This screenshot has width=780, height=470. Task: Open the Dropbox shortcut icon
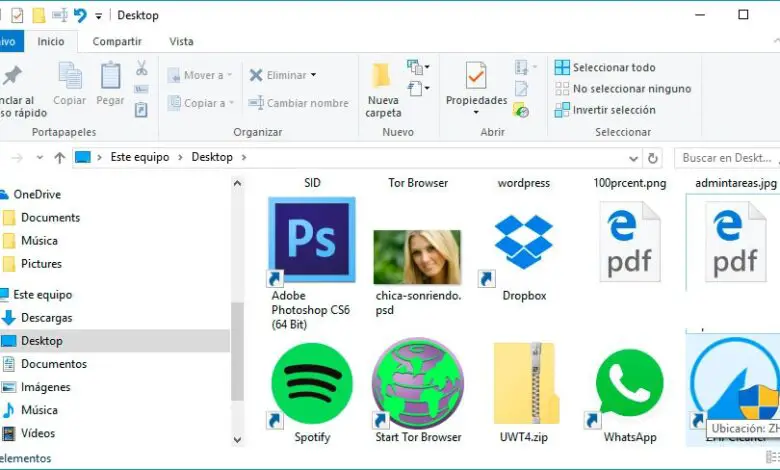click(524, 242)
